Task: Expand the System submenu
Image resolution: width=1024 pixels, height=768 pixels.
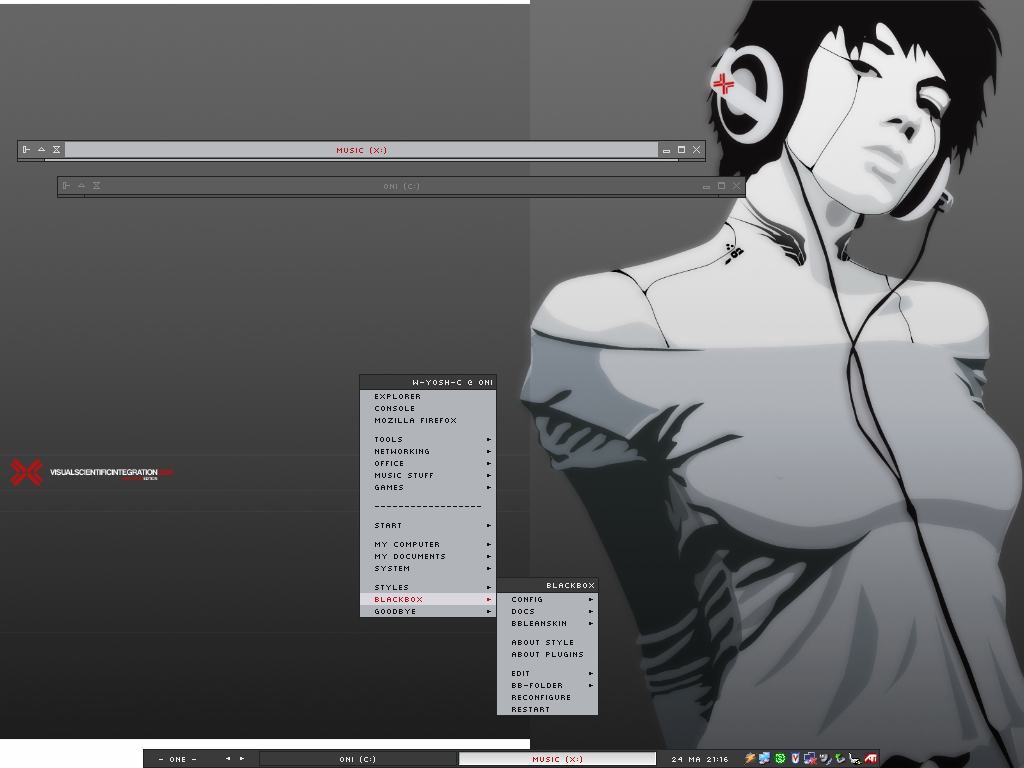Action: 428,568
